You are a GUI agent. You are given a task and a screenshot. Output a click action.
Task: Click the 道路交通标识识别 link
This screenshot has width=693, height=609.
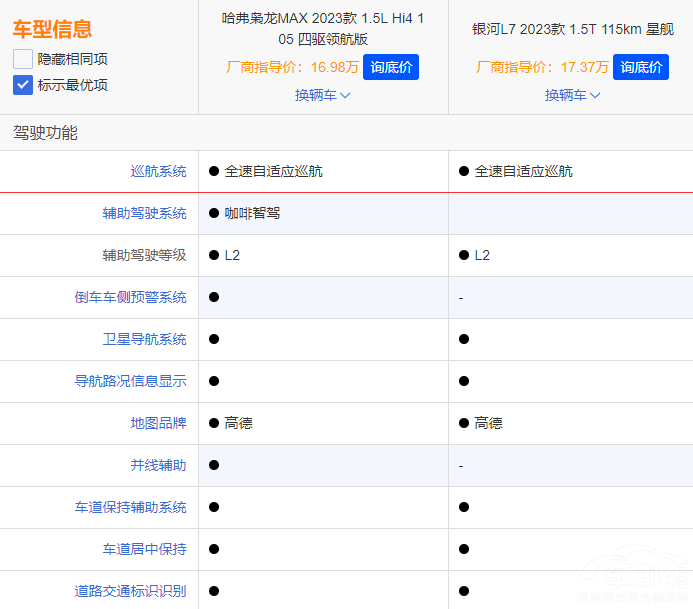click(130, 591)
